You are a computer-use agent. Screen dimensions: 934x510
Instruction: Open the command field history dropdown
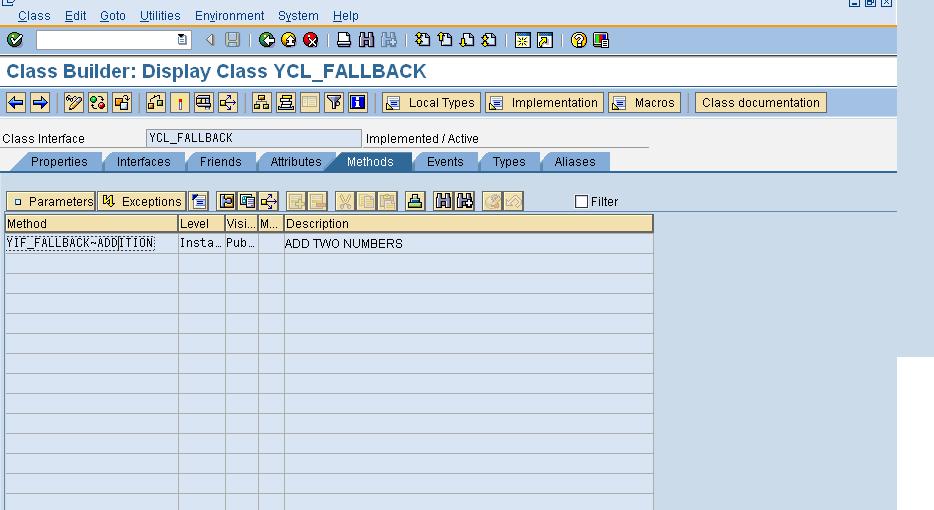(182, 40)
